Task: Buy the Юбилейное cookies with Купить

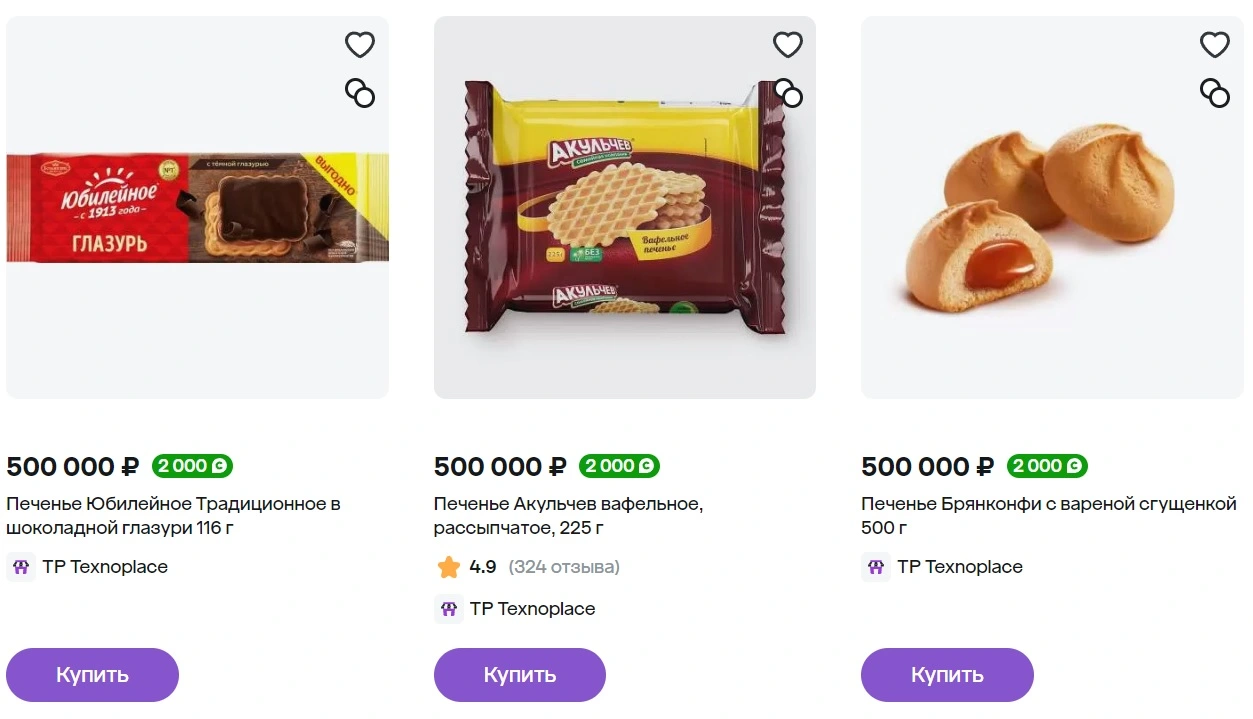Action: [92, 675]
